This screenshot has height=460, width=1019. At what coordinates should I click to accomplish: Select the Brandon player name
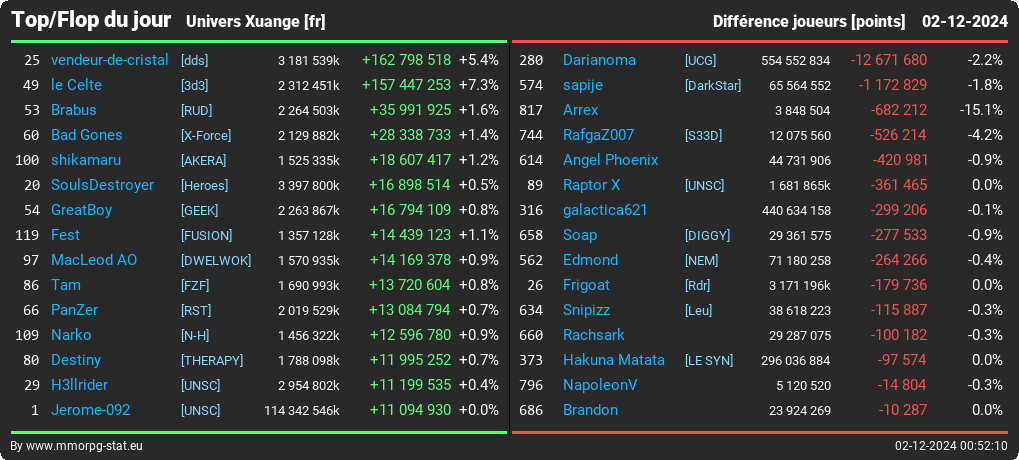[x=590, y=410]
